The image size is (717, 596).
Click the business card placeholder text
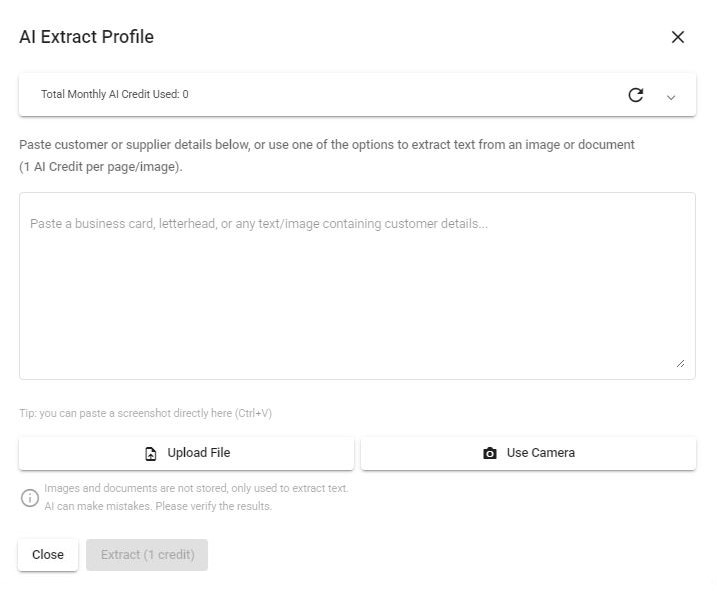tap(259, 224)
